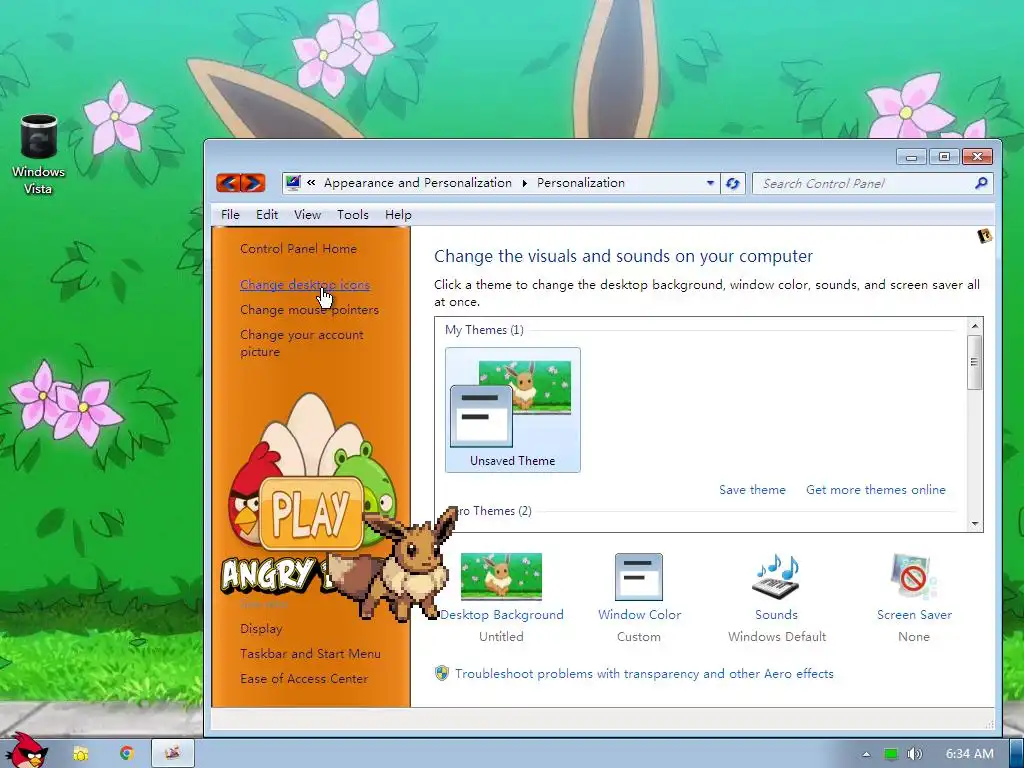
Task: Open the Sounds settings icon
Action: click(x=776, y=576)
